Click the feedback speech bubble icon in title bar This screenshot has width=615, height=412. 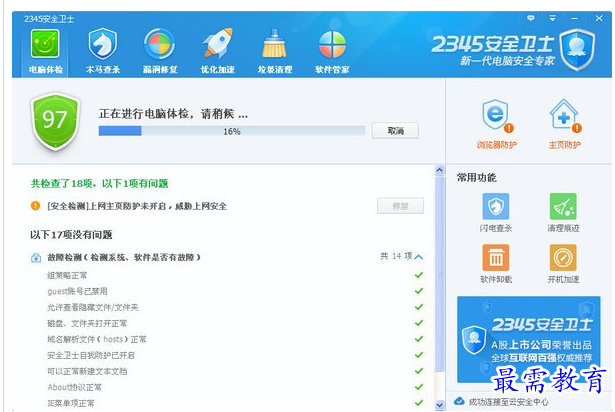(x=530, y=18)
